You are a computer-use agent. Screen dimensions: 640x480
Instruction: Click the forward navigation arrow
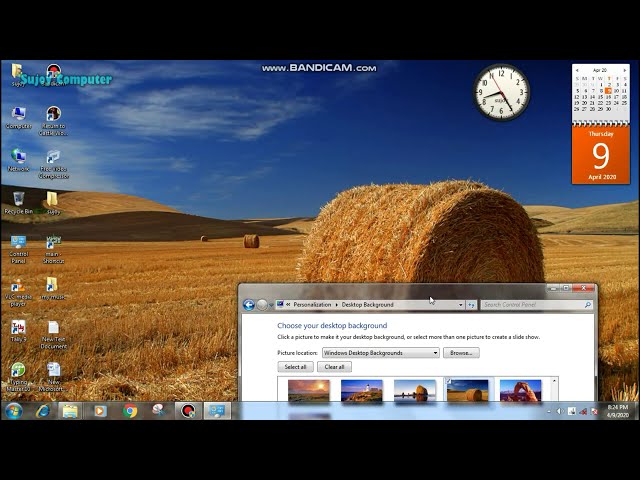(x=262, y=304)
